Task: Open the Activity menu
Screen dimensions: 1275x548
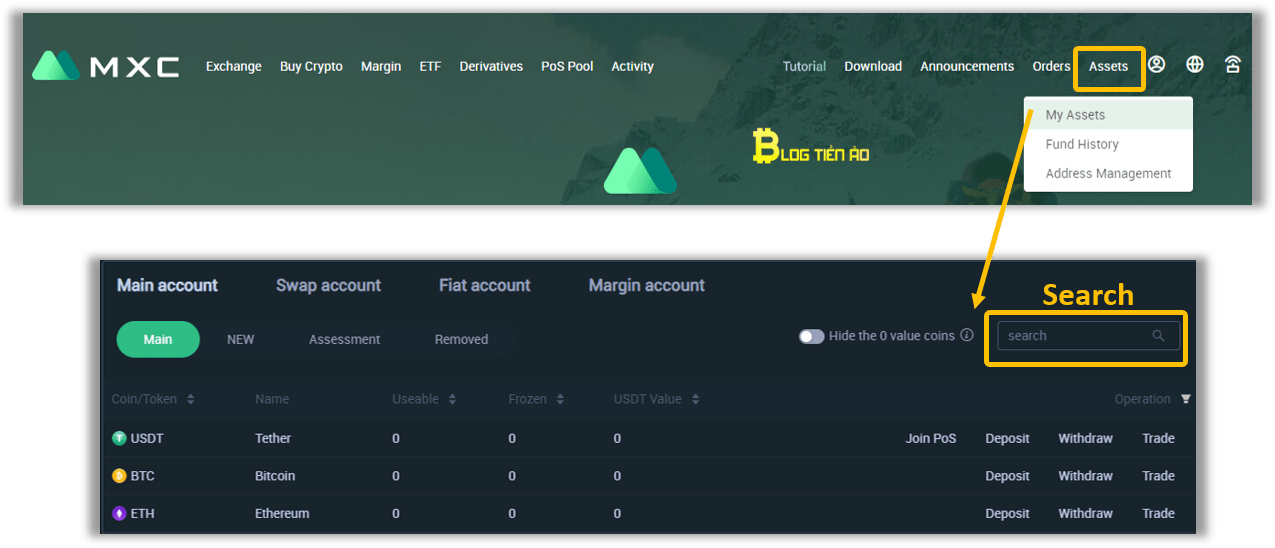Action: 632,66
